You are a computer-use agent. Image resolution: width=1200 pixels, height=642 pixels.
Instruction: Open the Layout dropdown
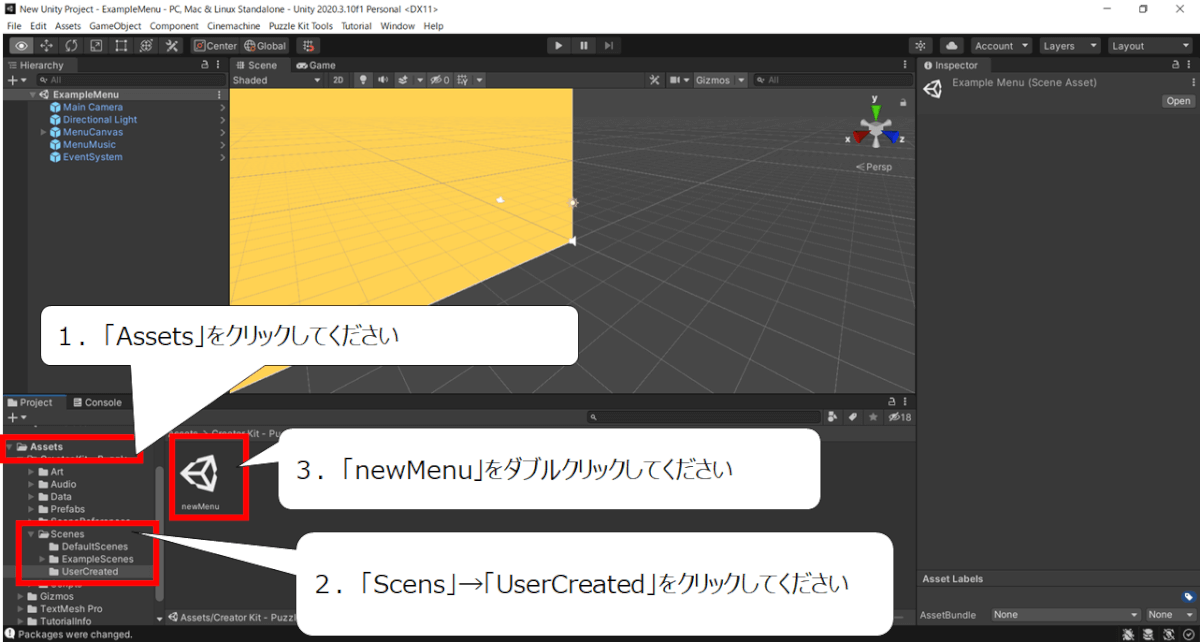pos(1148,46)
